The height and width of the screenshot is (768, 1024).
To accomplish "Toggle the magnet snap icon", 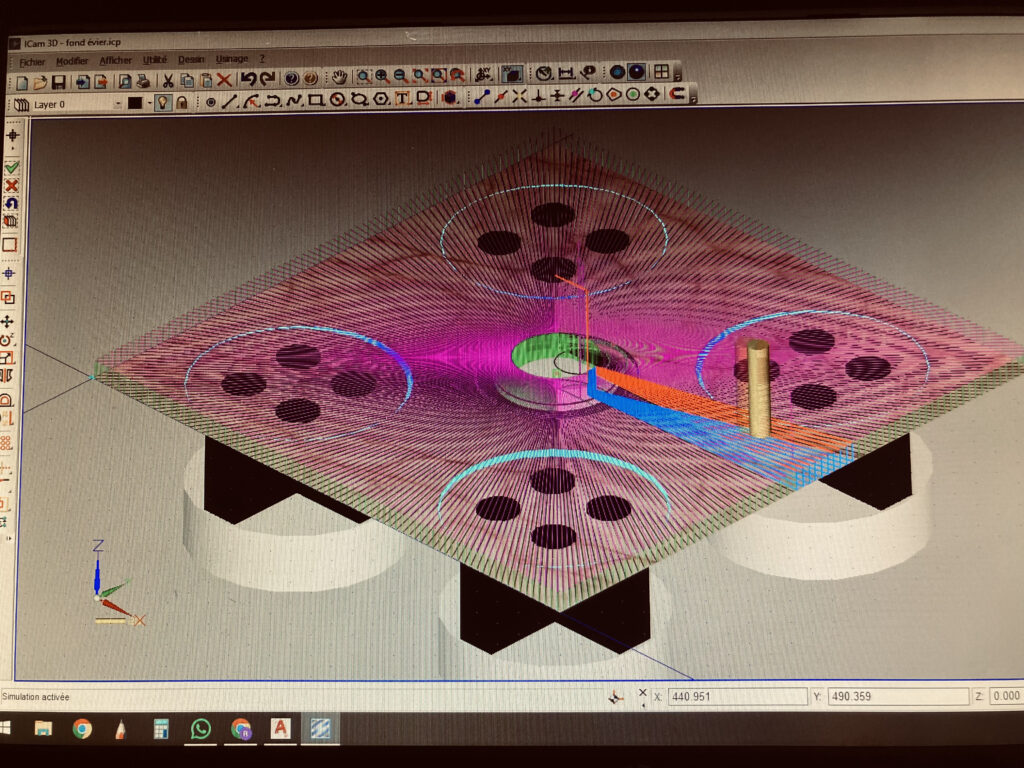I will click(677, 93).
